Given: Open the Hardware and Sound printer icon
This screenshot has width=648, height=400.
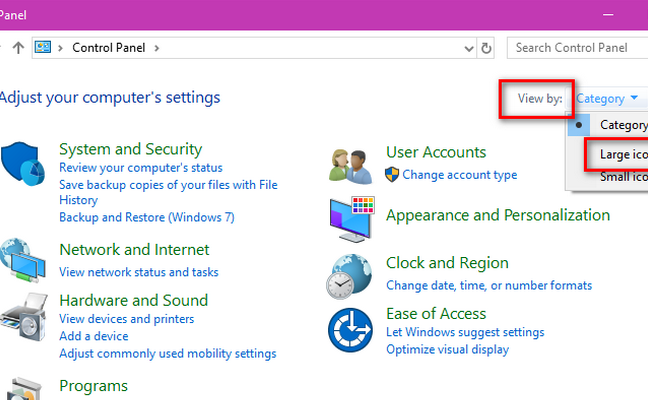Looking at the screenshot, I should [x=24, y=317].
